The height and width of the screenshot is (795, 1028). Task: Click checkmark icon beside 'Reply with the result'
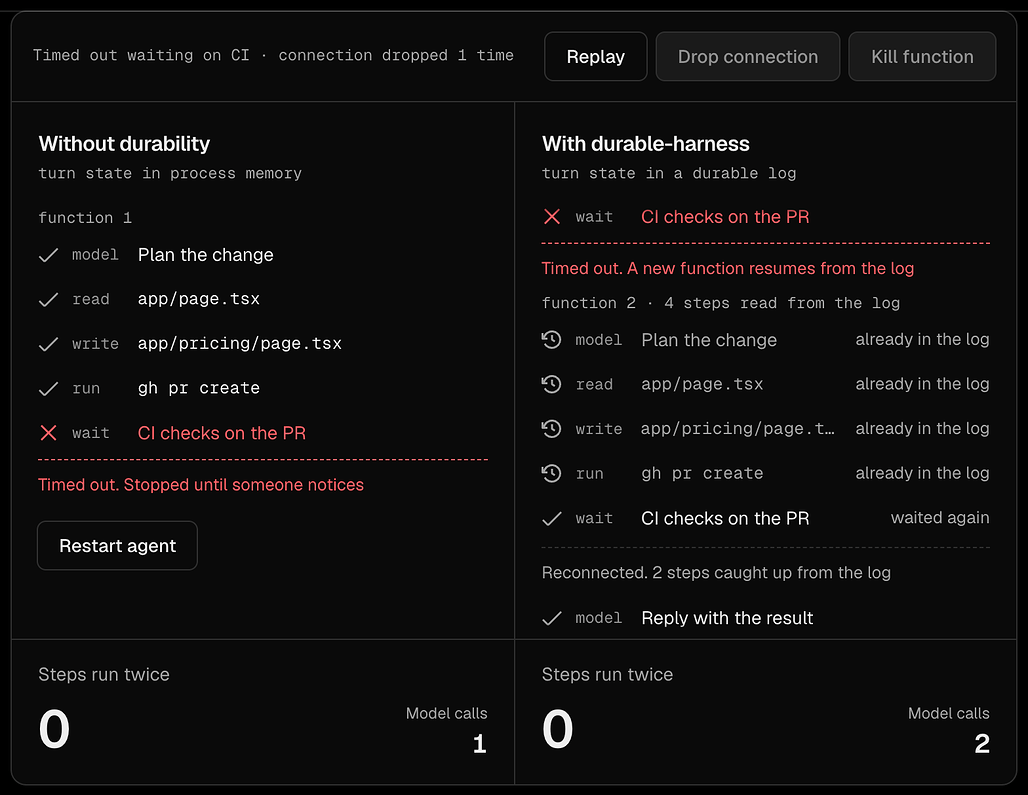coord(552,618)
